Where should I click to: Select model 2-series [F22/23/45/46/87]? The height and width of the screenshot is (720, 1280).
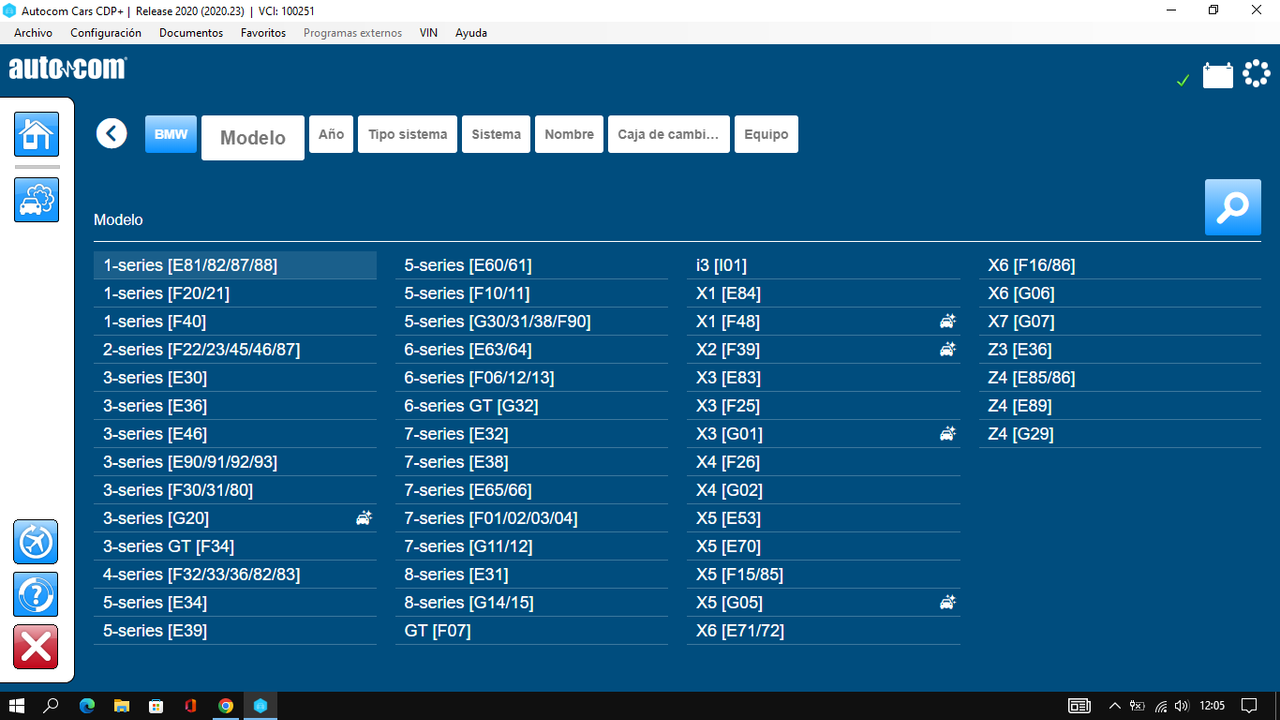(235, 349)
